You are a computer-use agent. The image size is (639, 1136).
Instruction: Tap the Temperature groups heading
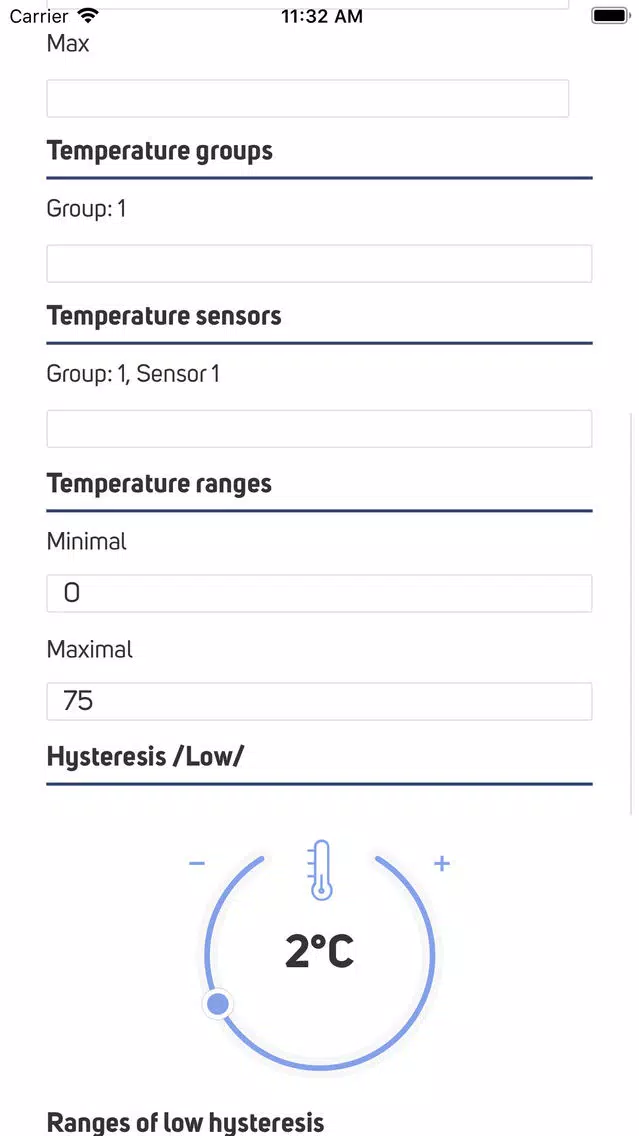tap(160, 151)
